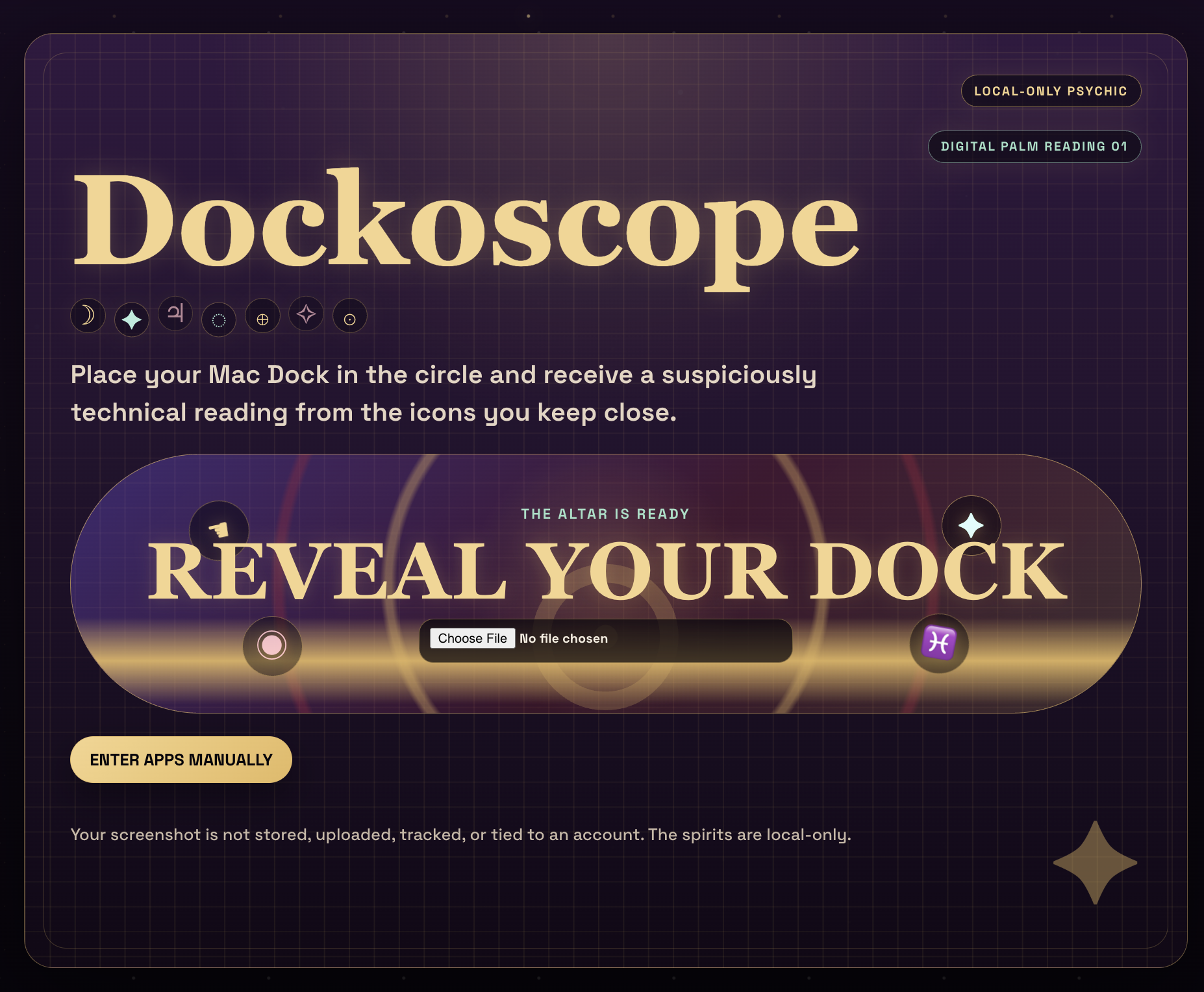Click the 'Your screenshot is not stored' privacy notice
The width and height of the screenshot is (1204, 992).
pos(460,835)
